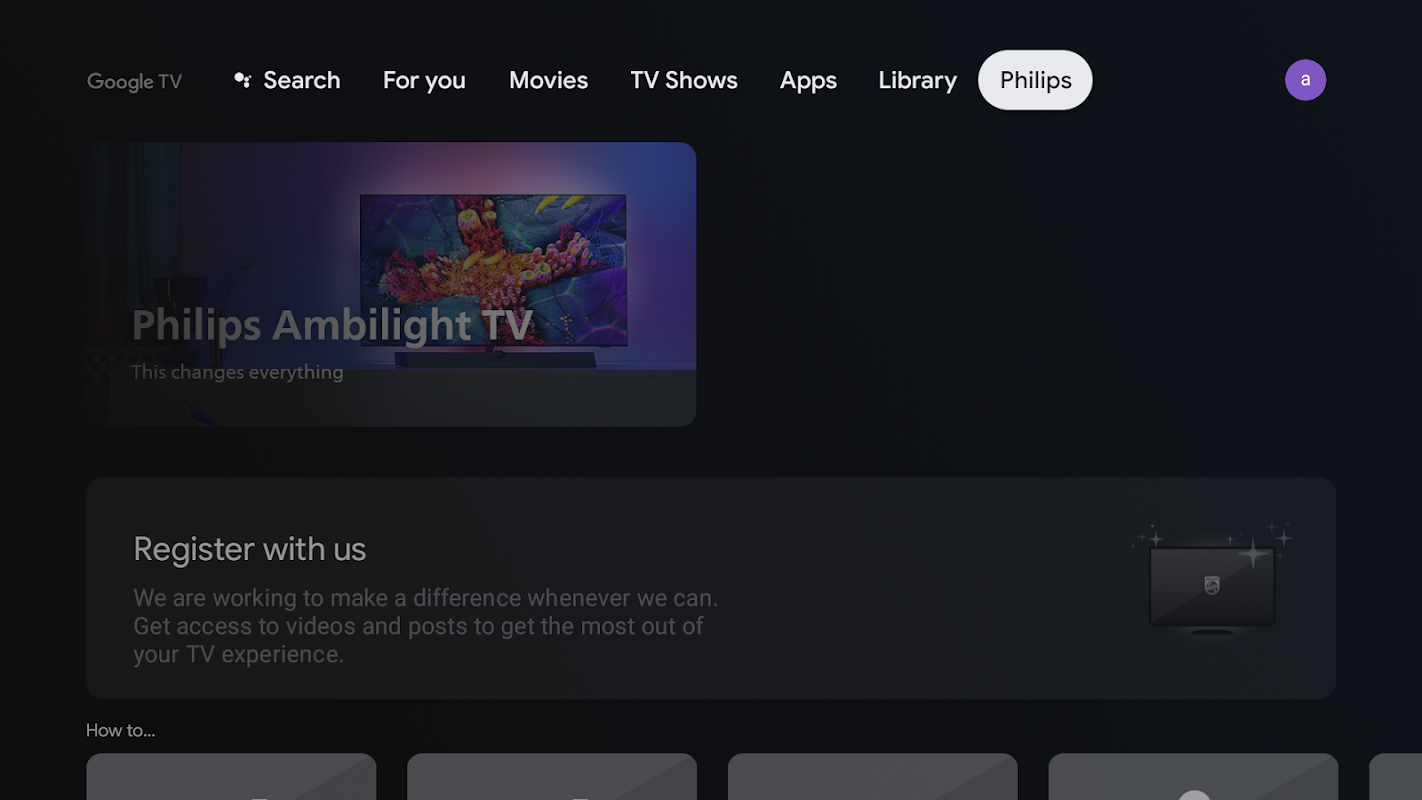Screen dimensions: 1422x800
Task: Select the second How to tile
Action: [x=552, y=777]
